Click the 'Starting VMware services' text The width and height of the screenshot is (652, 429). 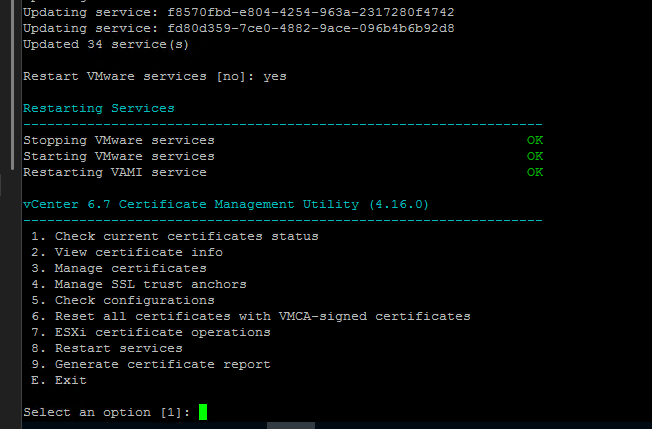click(x=119, y=156)
